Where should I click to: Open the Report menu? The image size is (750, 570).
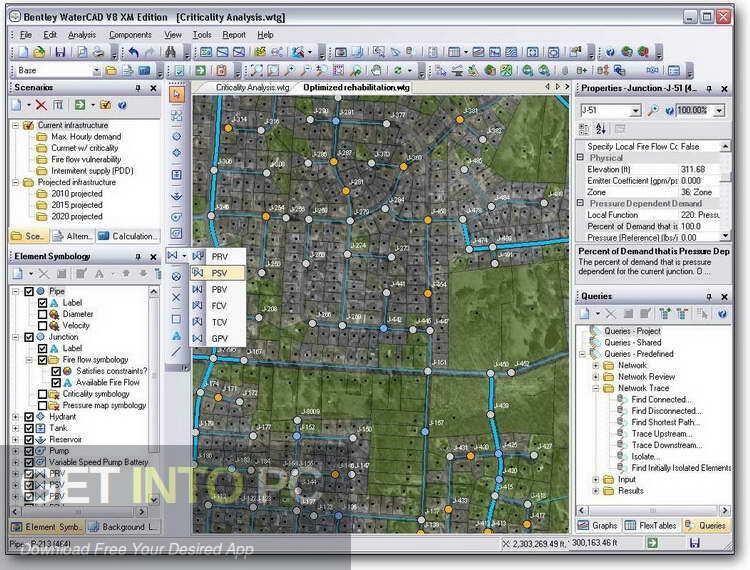point(234,35)
